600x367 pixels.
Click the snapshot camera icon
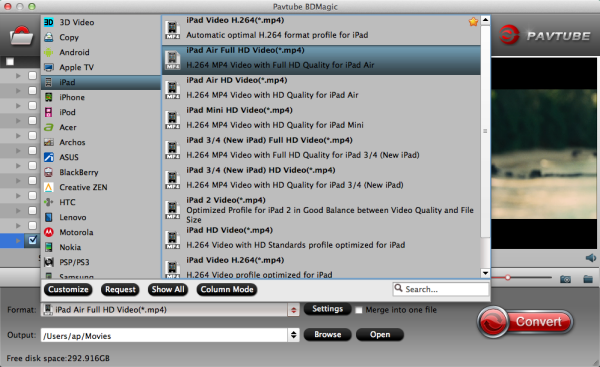[565, 279]
